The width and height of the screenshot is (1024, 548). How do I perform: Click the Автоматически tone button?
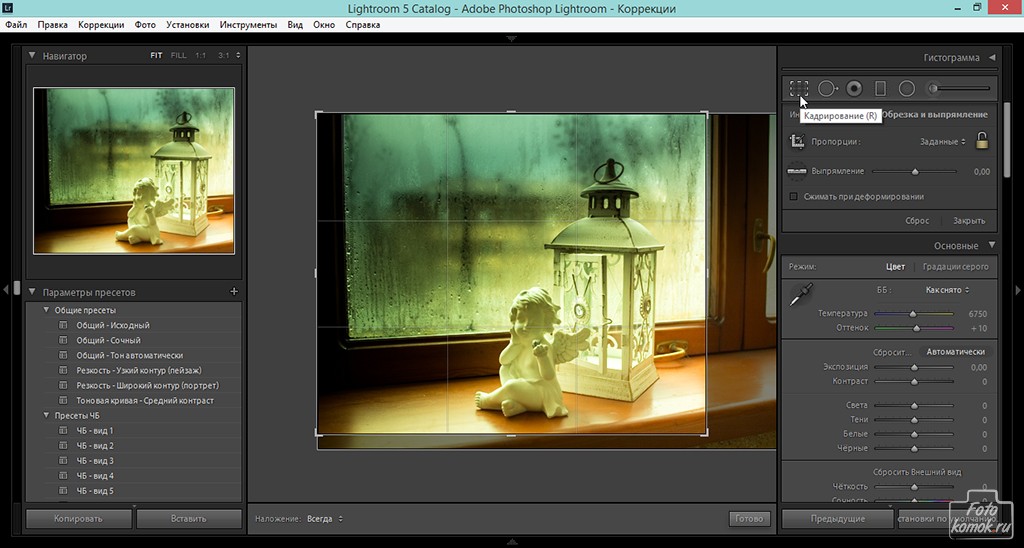(955, 351)
